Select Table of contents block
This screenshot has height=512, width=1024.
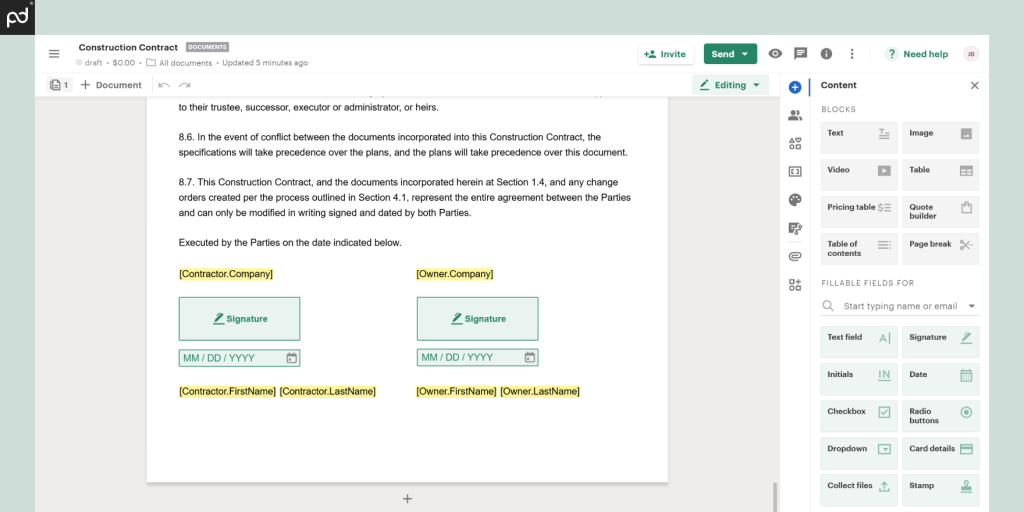(859, 249)
